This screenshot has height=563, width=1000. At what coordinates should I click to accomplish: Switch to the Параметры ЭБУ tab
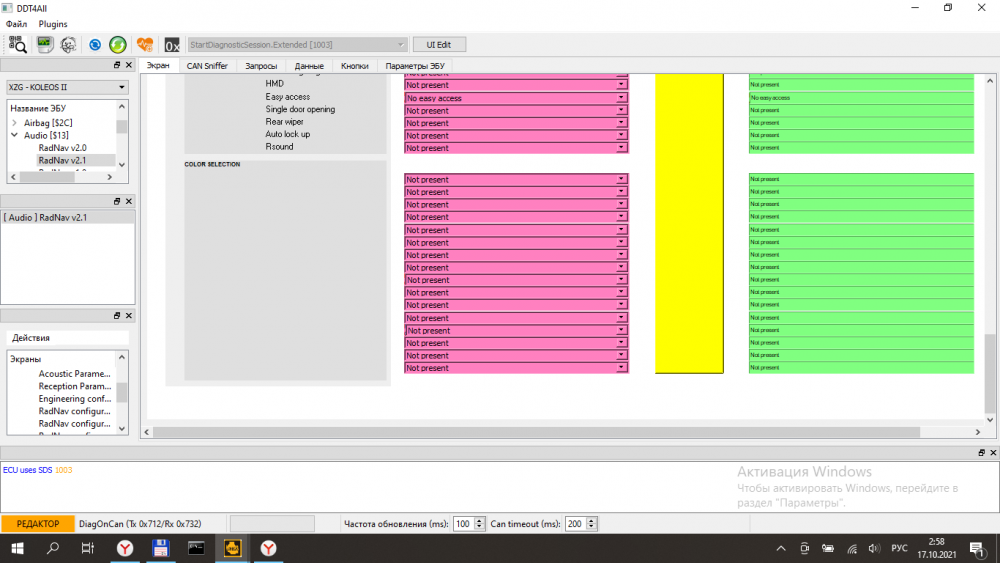415,66
